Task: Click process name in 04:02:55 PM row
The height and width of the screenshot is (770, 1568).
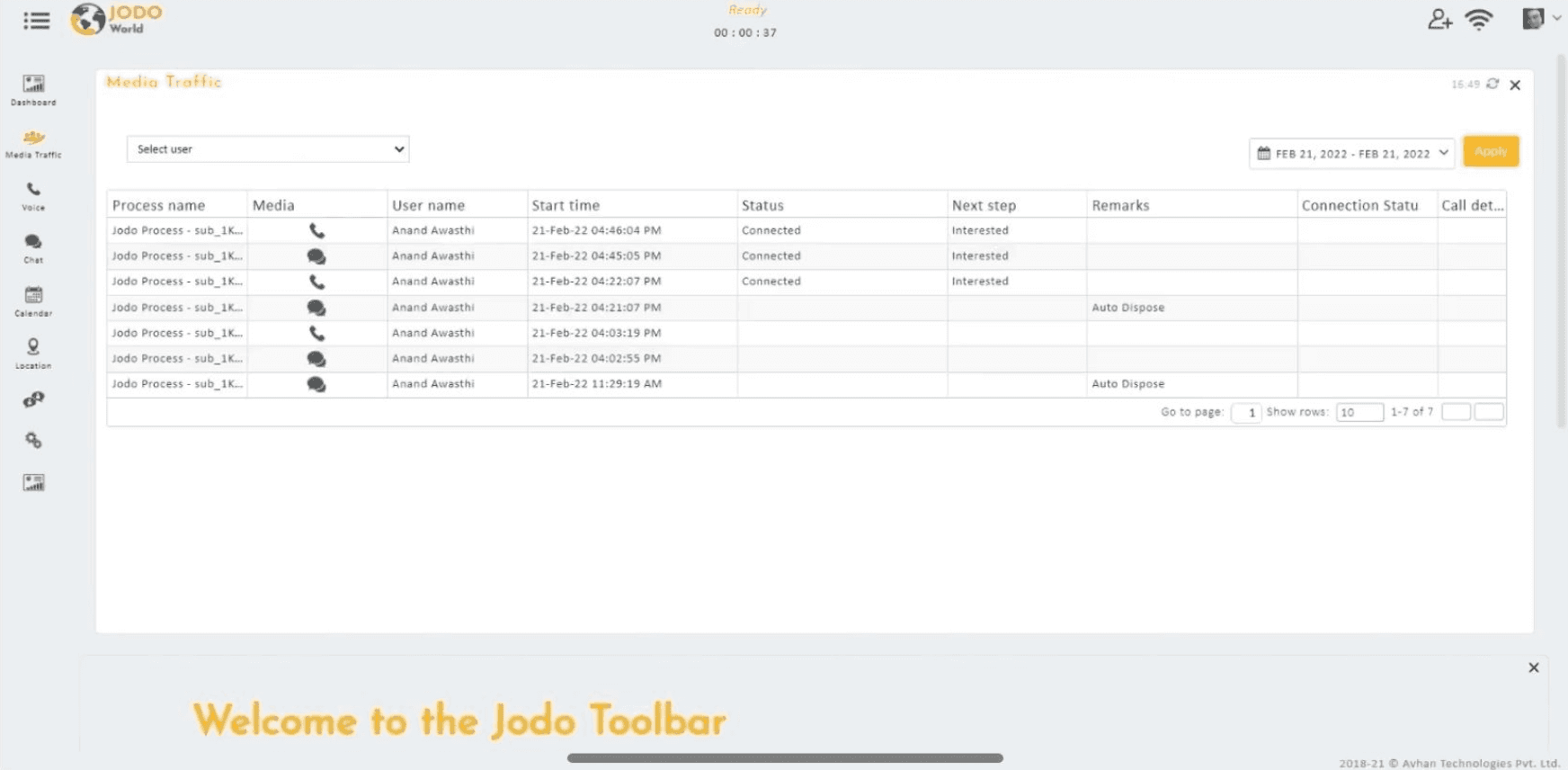Action: coord(177,358)
